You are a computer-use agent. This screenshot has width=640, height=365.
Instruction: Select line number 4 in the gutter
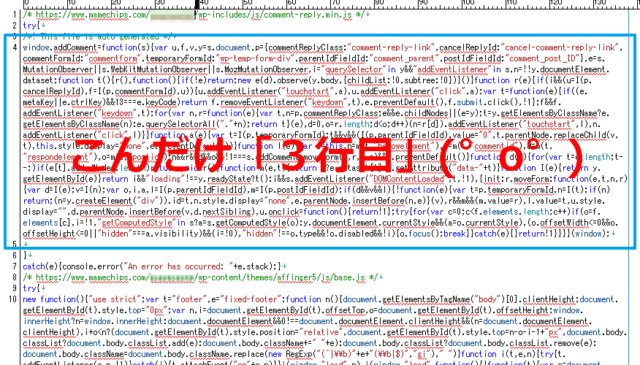click(x=15, y=47)
